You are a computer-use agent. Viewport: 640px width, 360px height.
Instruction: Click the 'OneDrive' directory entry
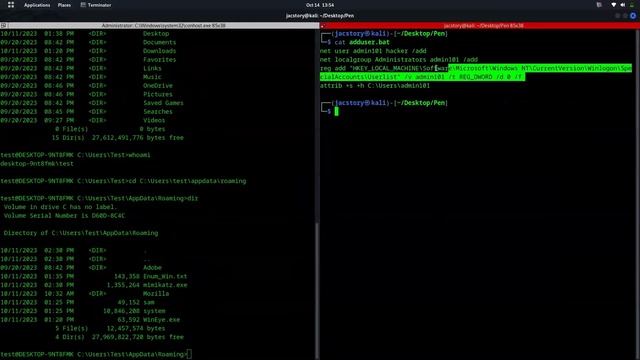(158, 86)
